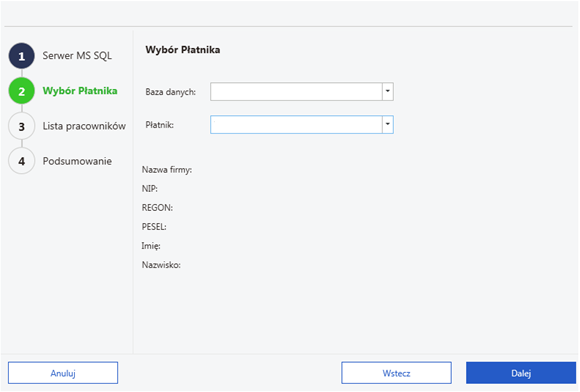The width and height of the screenshot is (580, 392).
Task: Click the Anuluj button
Action: pos(63,373)
